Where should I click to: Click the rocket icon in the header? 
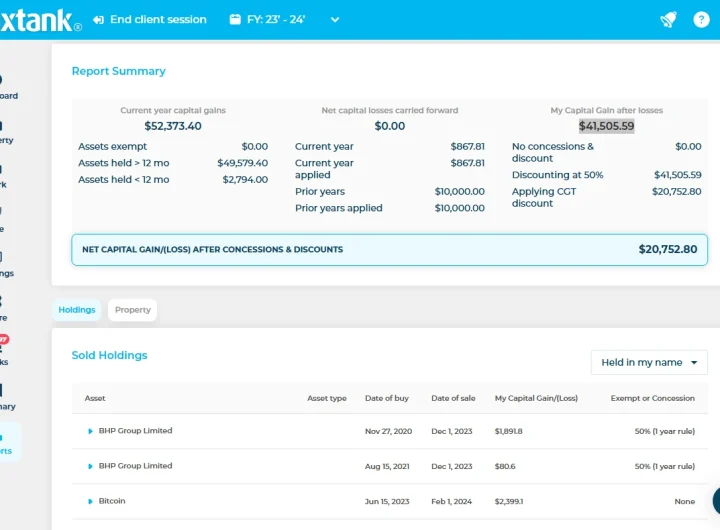[x=668, y=20]
